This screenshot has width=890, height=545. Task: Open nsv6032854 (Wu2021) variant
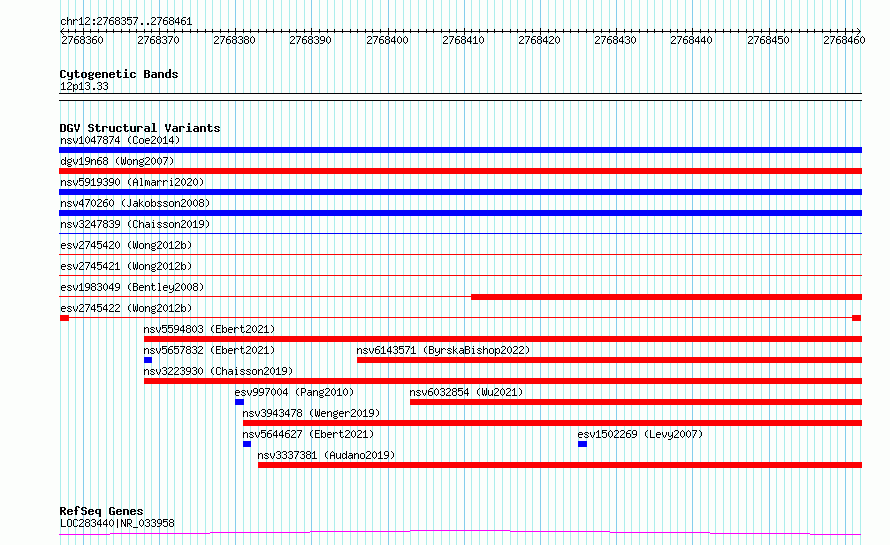click(466, 392)
